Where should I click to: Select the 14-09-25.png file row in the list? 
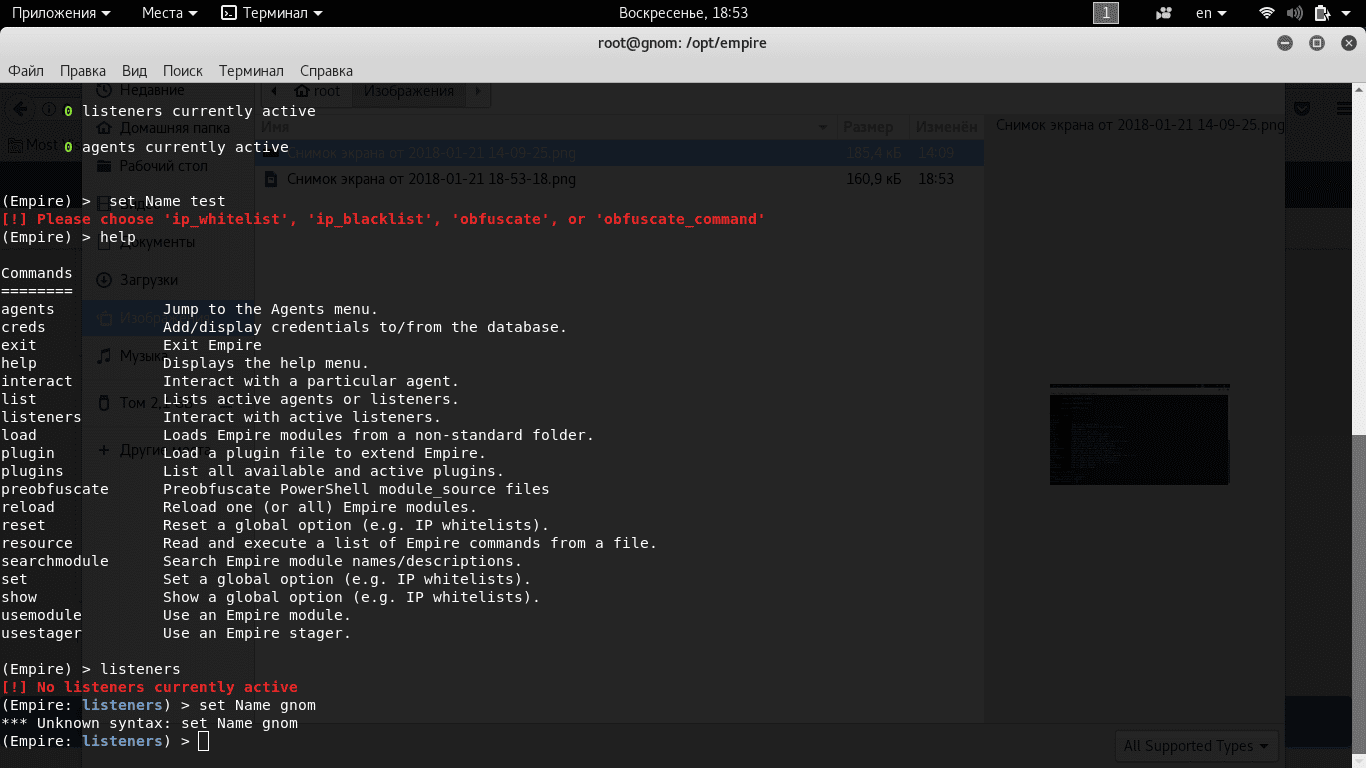[620, 153]
